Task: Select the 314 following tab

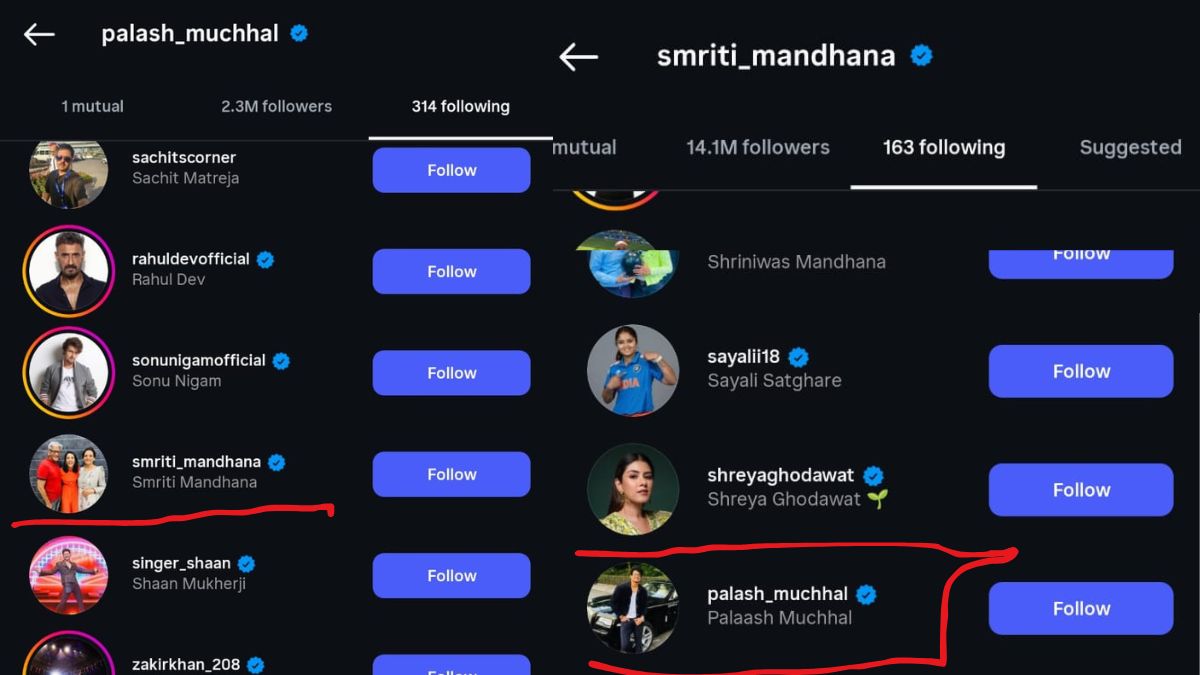Action: point(461,106)
